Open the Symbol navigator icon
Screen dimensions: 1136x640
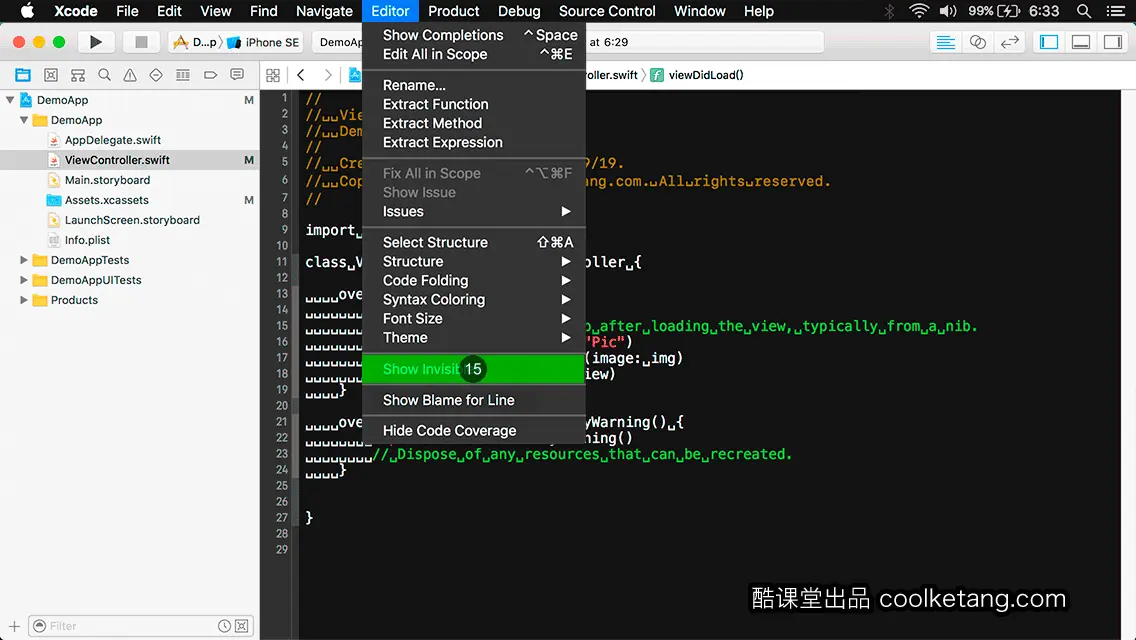[x=78, y=75]
